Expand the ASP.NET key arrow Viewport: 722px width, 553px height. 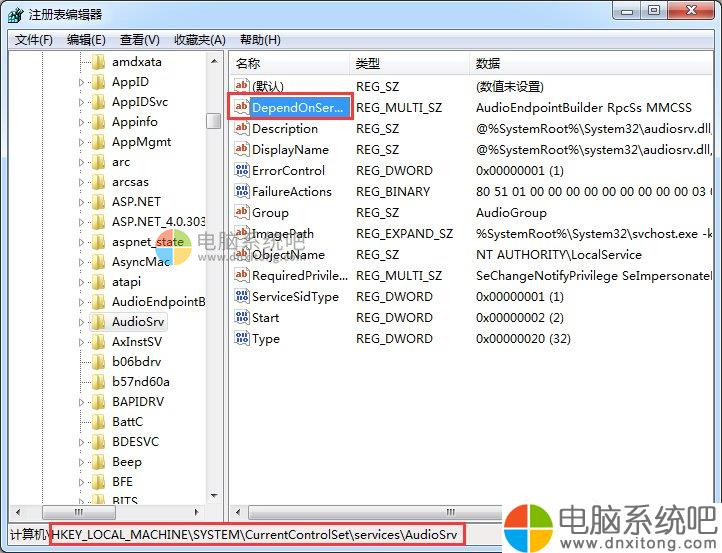[82, 202]
